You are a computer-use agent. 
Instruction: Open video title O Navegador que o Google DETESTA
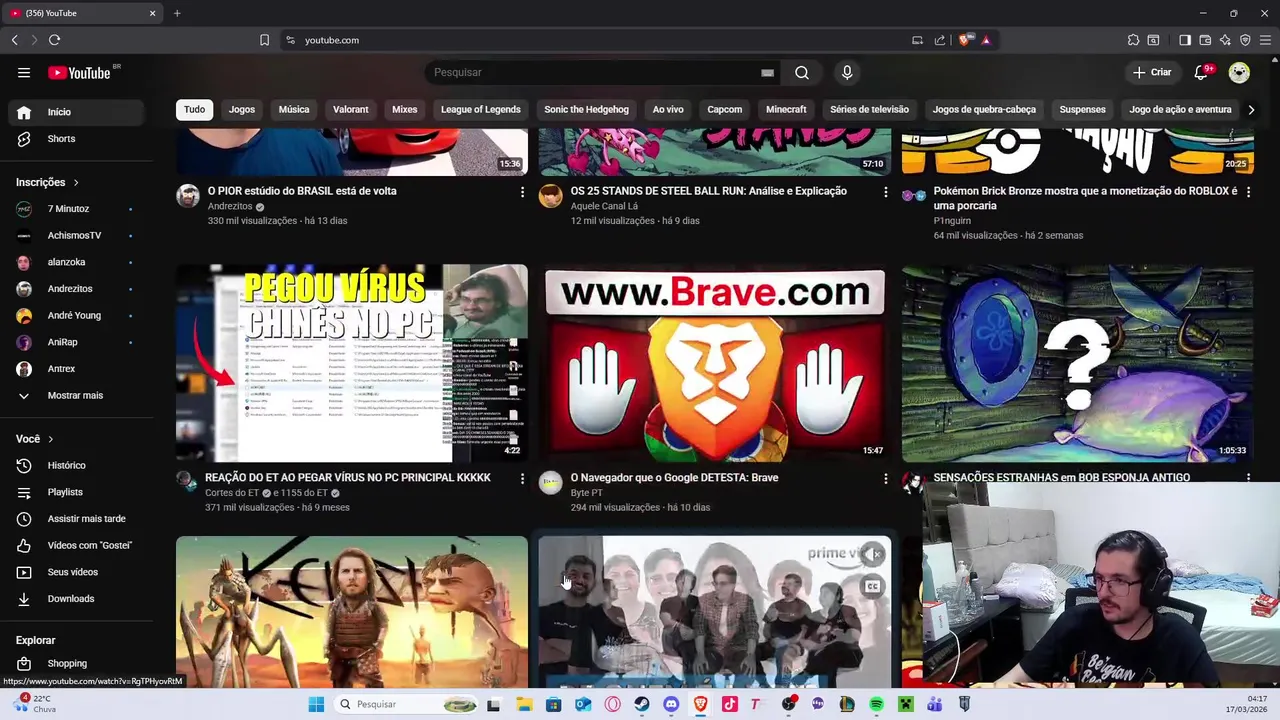[674, 478]
